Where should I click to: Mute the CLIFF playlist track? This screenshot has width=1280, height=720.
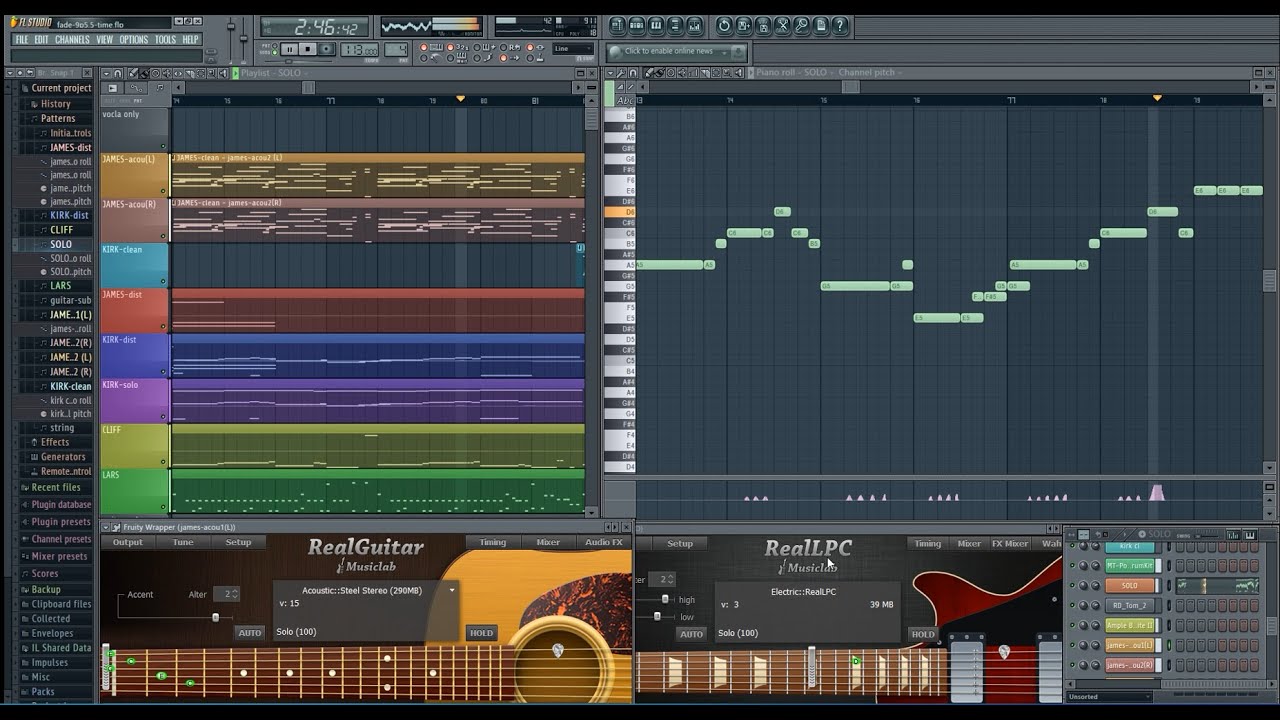pos(163,460)
